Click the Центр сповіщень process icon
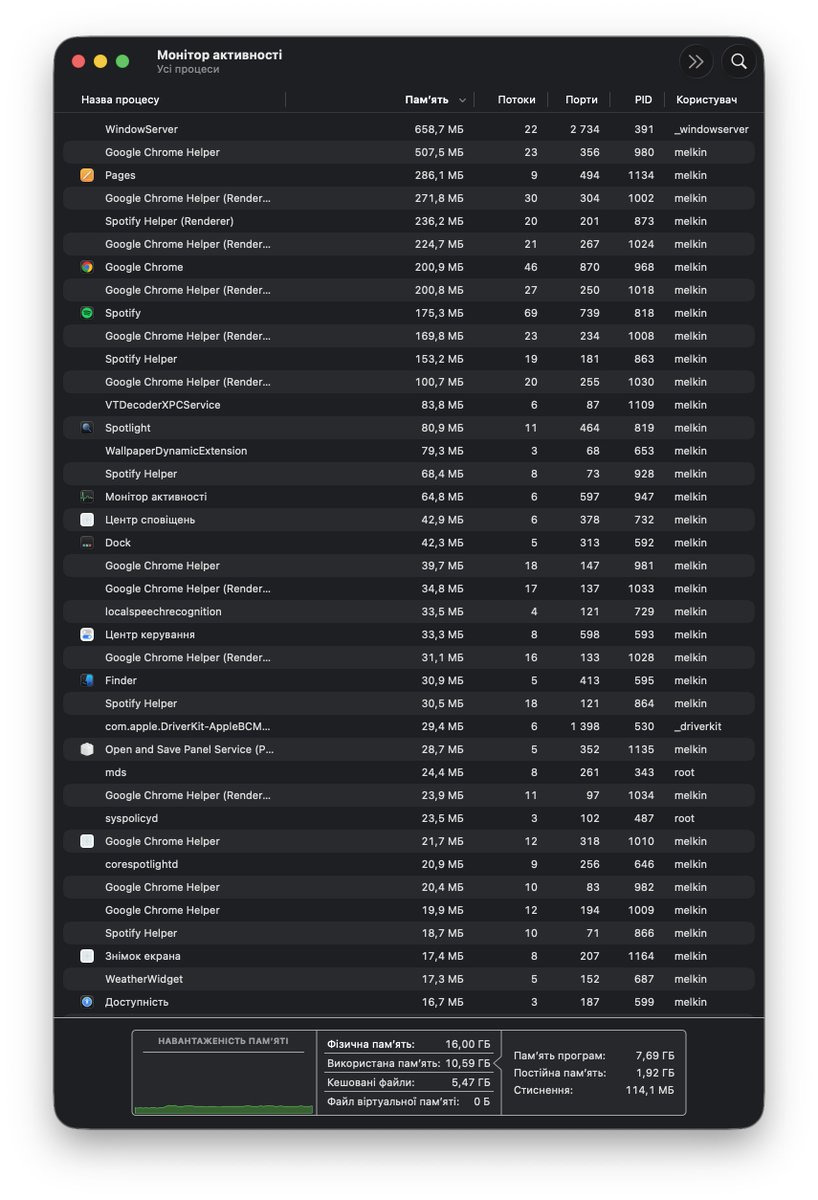The image size is (818, 1200). [87, 520]
